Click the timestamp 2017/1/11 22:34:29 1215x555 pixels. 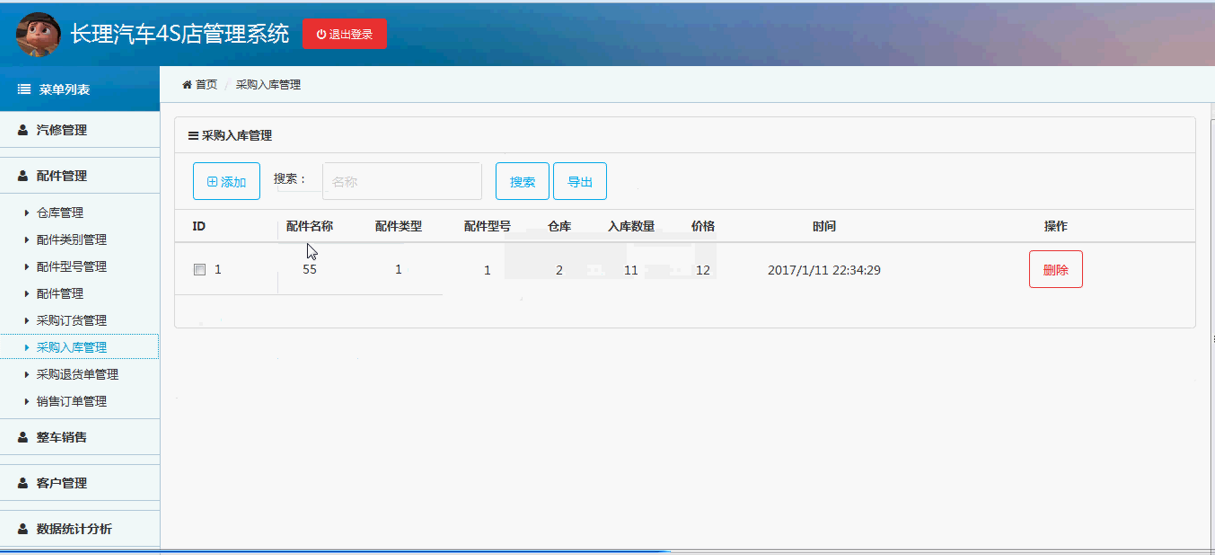click(x=824, y=270)
